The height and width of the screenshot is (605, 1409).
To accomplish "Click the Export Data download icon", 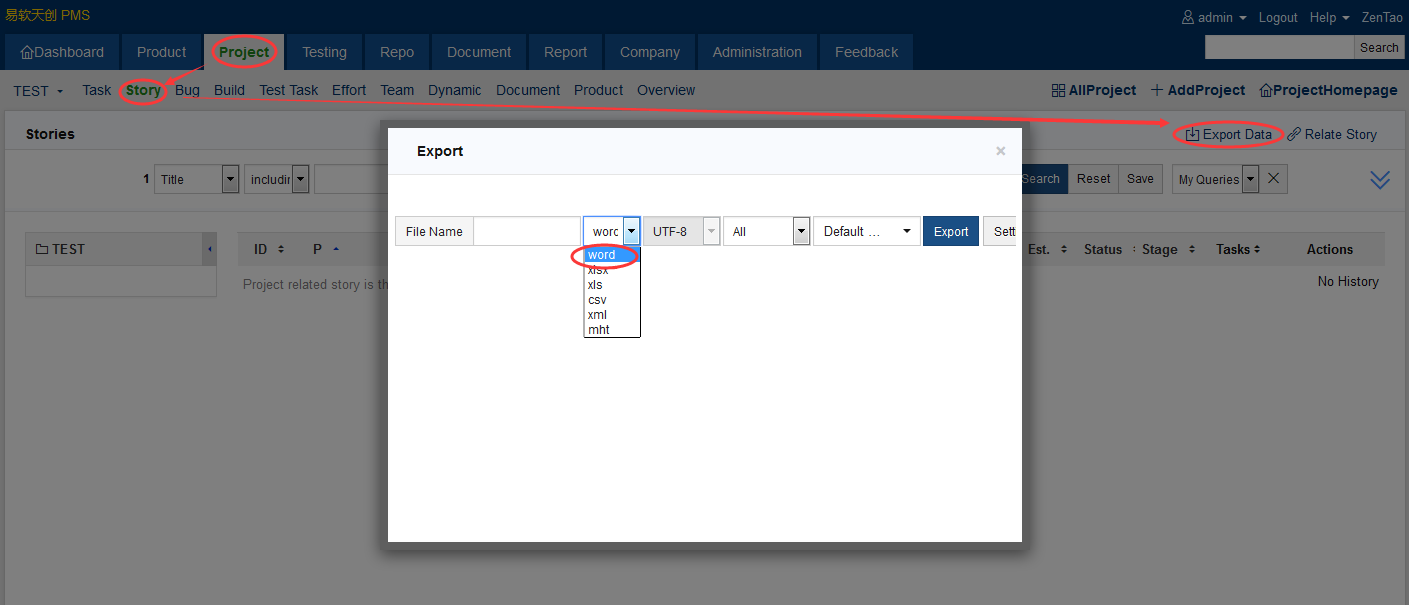I will [1192, 134].
